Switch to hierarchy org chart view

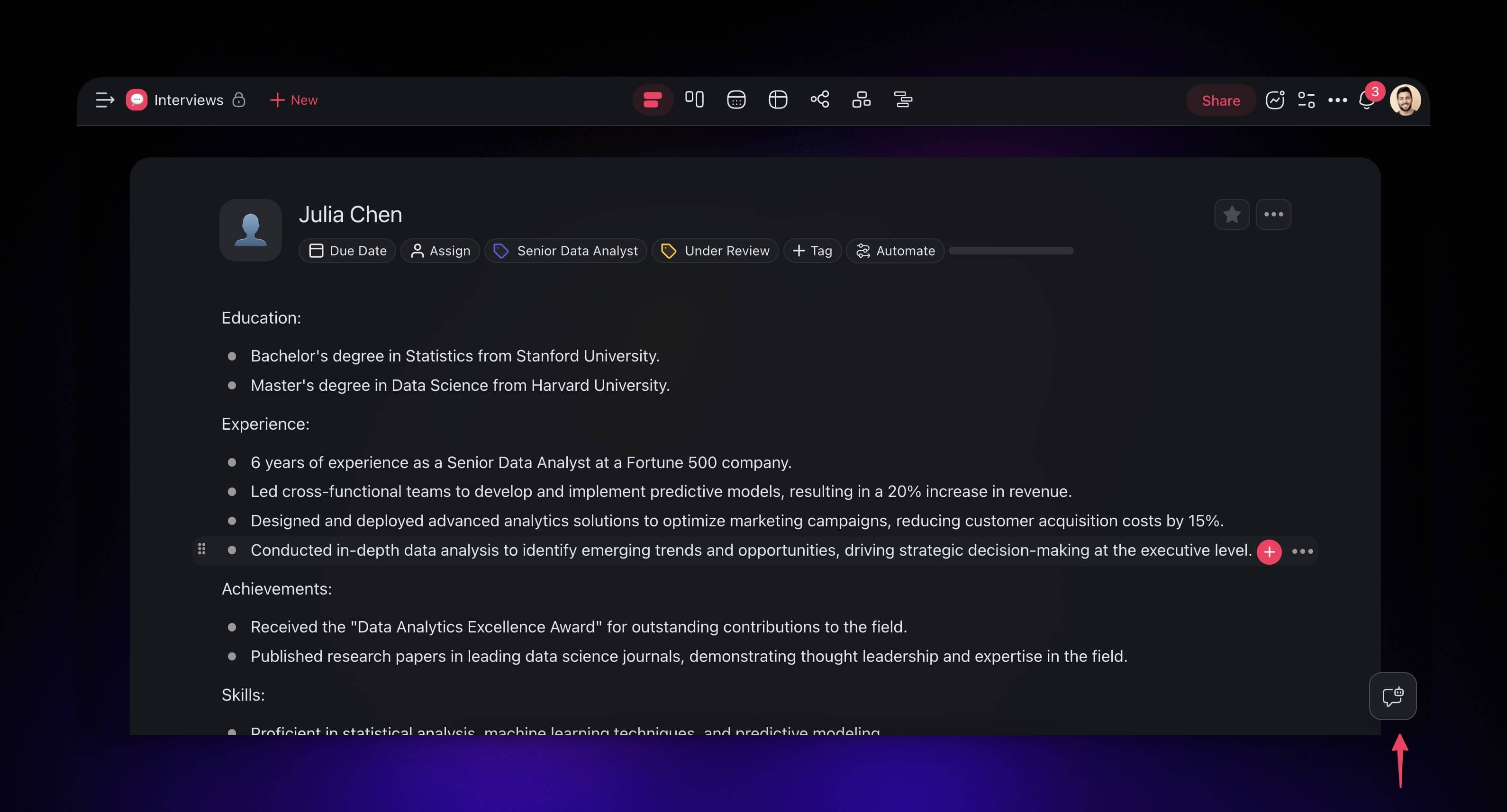(861, 100)
